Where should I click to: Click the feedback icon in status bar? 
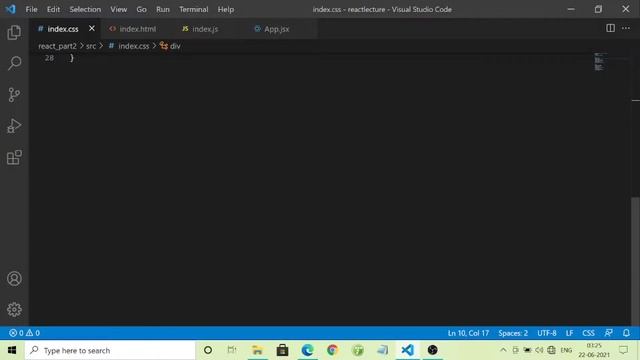pos(609,333)
